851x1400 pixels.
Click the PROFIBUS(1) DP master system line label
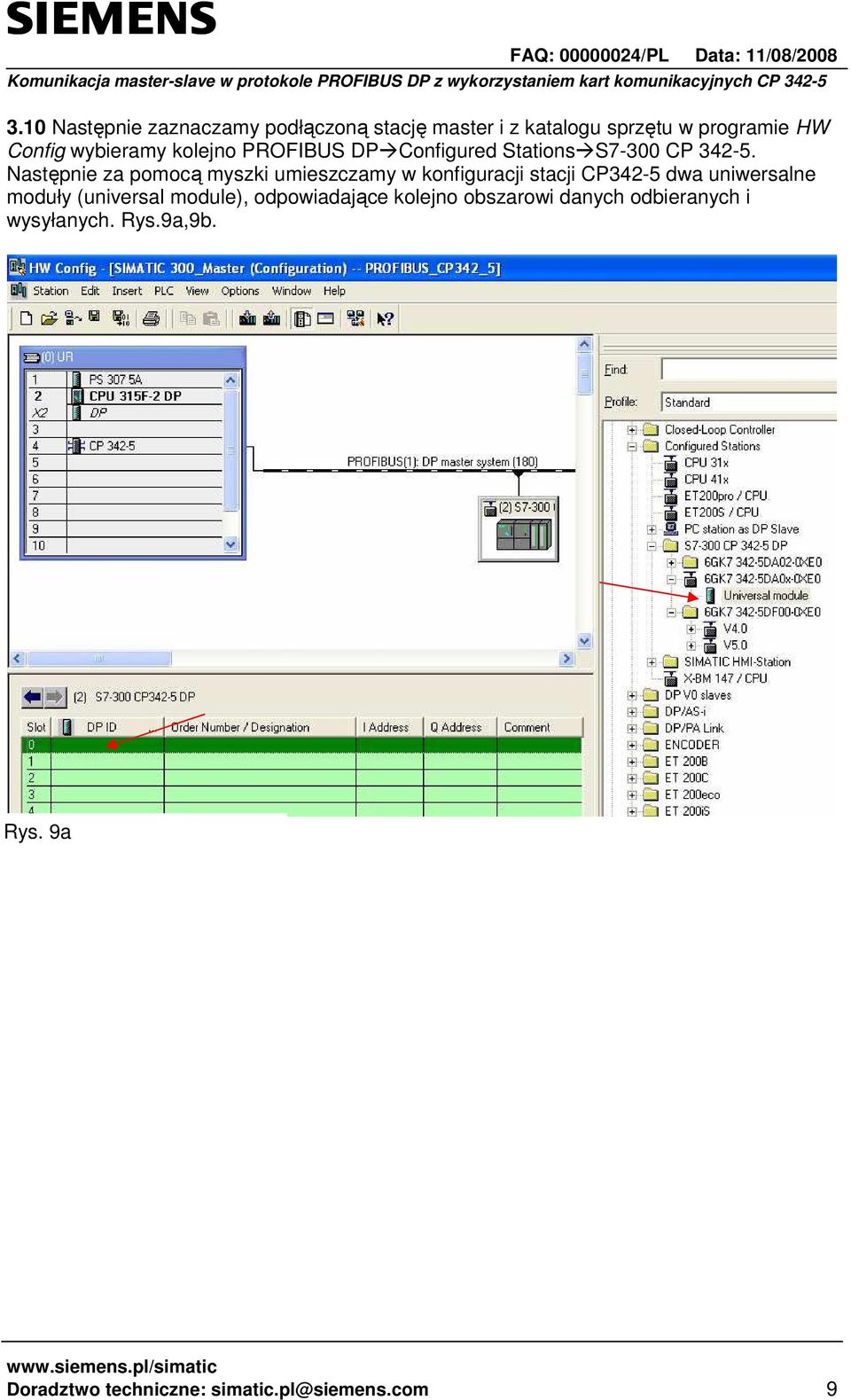coord(442,462)
